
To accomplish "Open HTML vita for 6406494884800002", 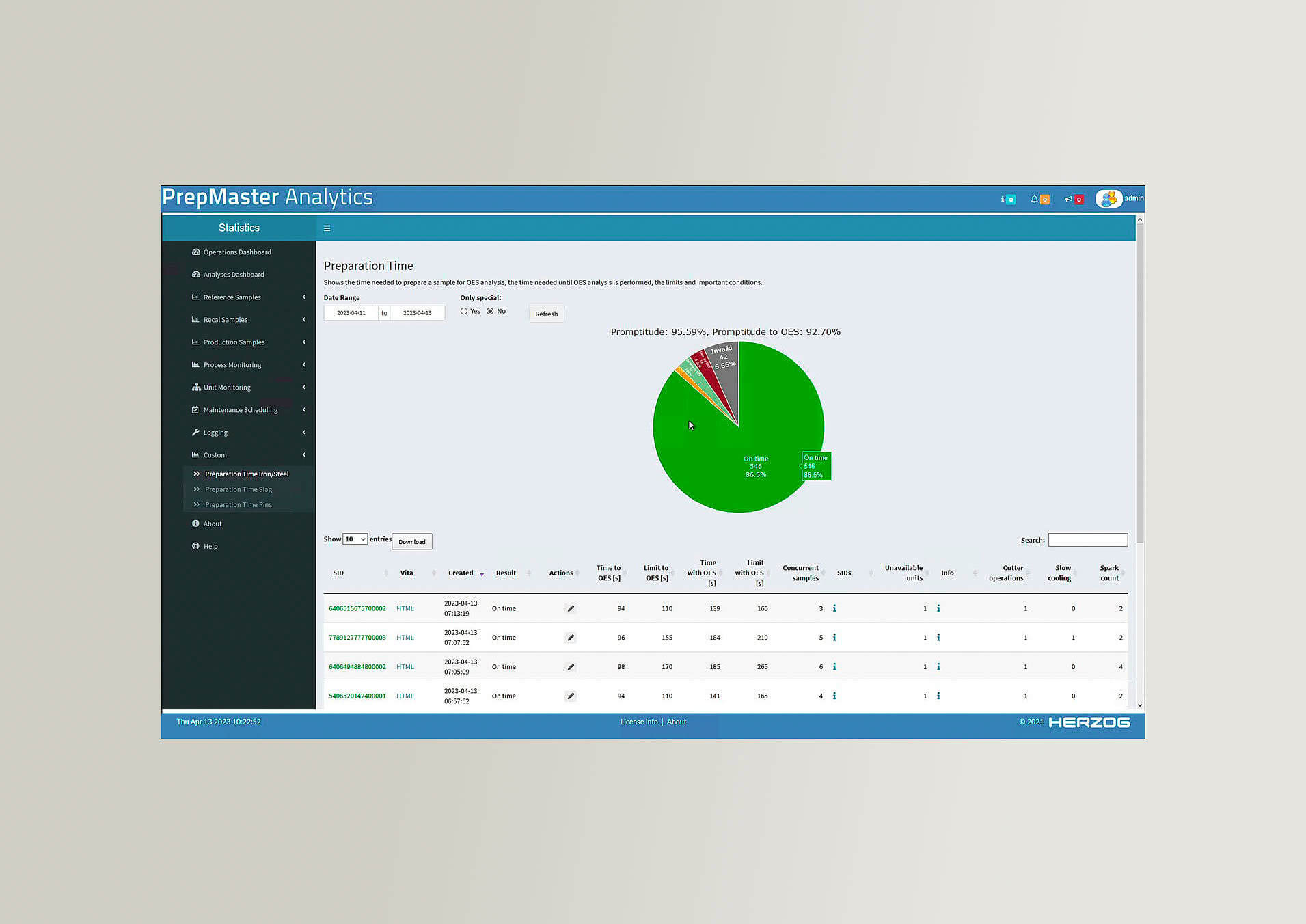I will [x=405, y=667].
